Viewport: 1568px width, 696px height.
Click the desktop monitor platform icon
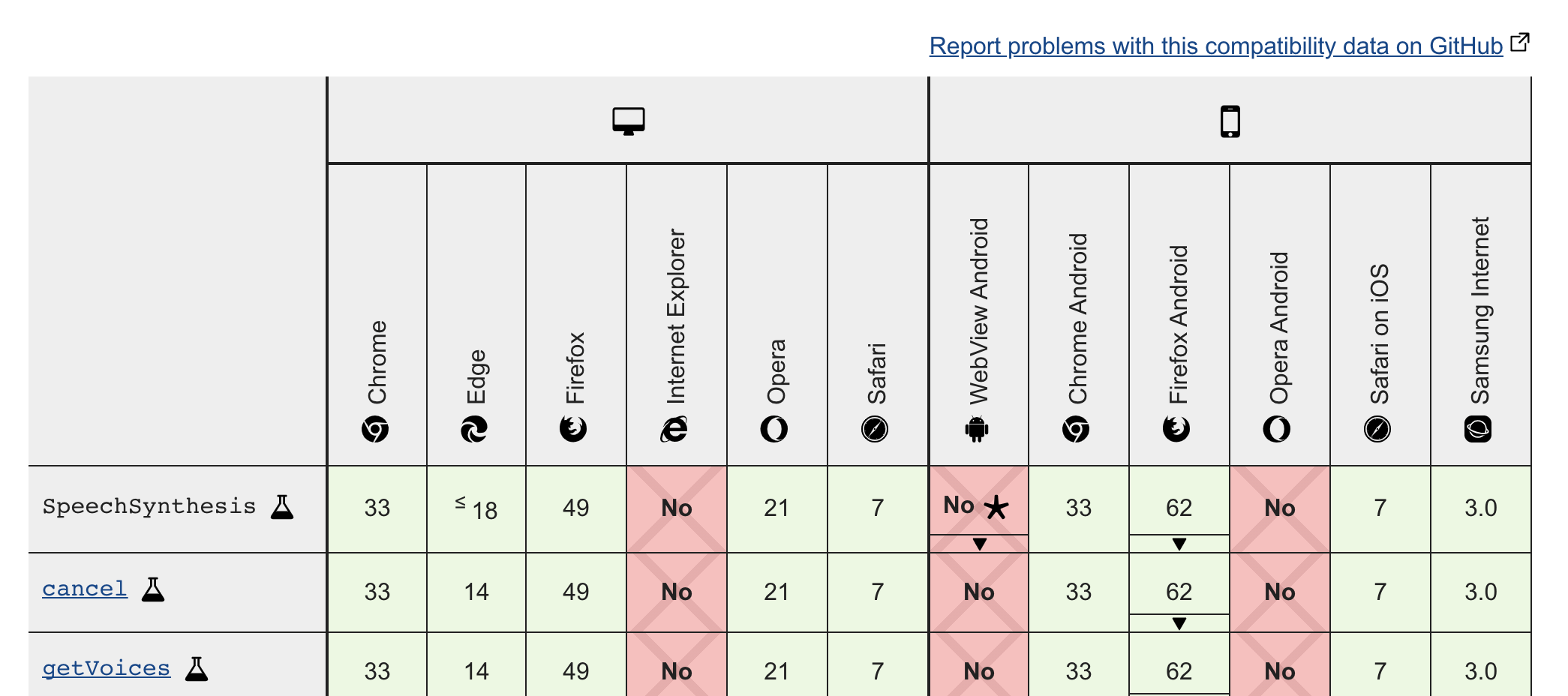click(628, 121)
